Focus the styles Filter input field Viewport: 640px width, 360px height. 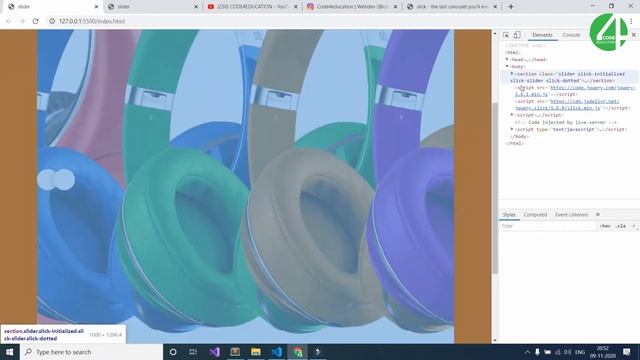point(548,226)
